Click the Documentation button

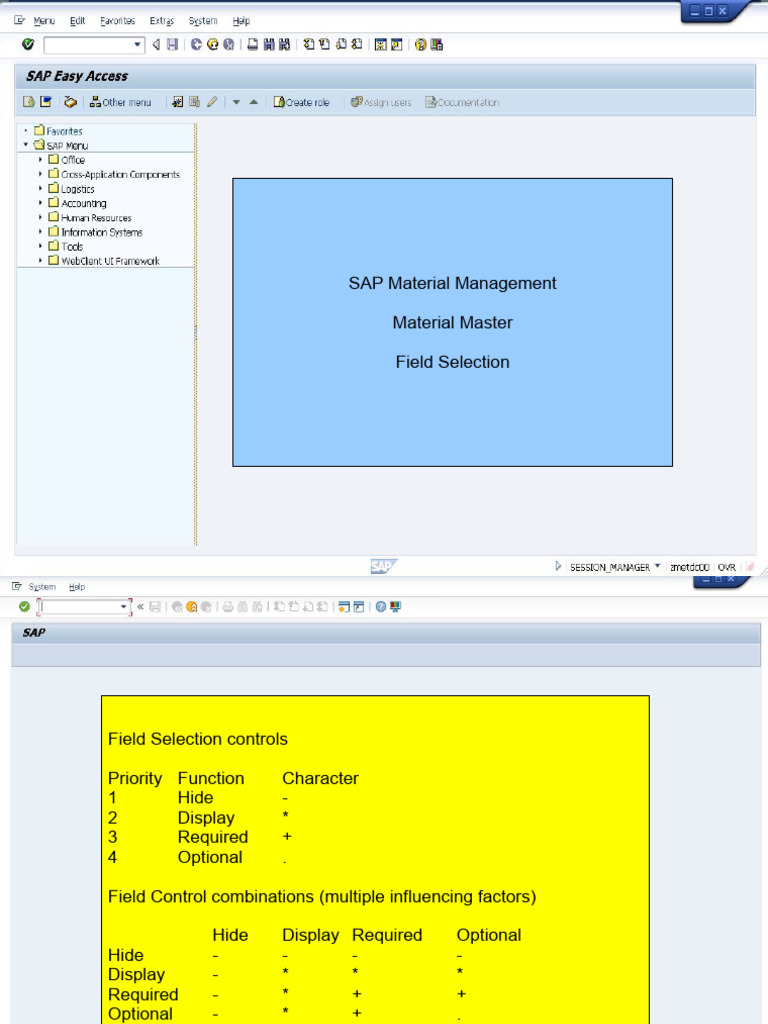pos(462,102)
